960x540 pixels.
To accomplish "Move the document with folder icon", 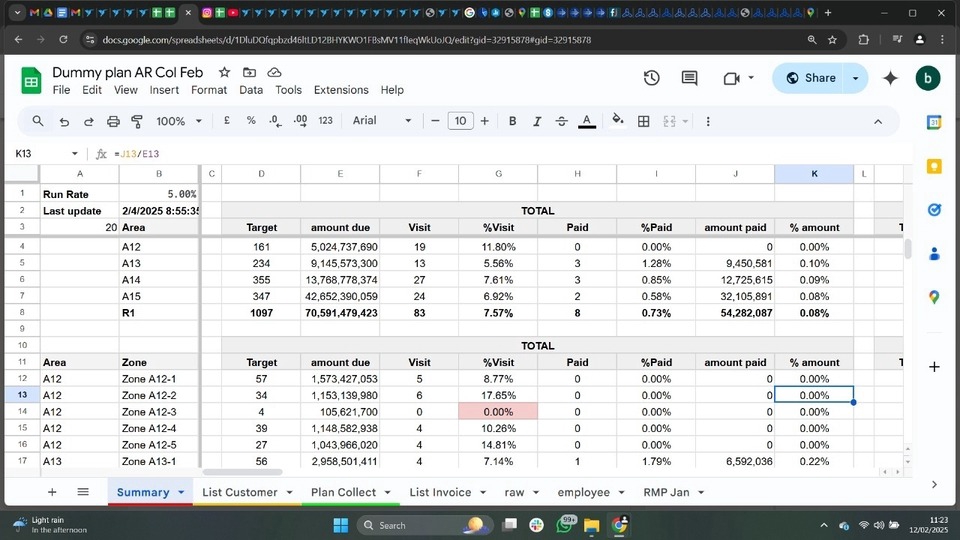I will coord(249,72).
